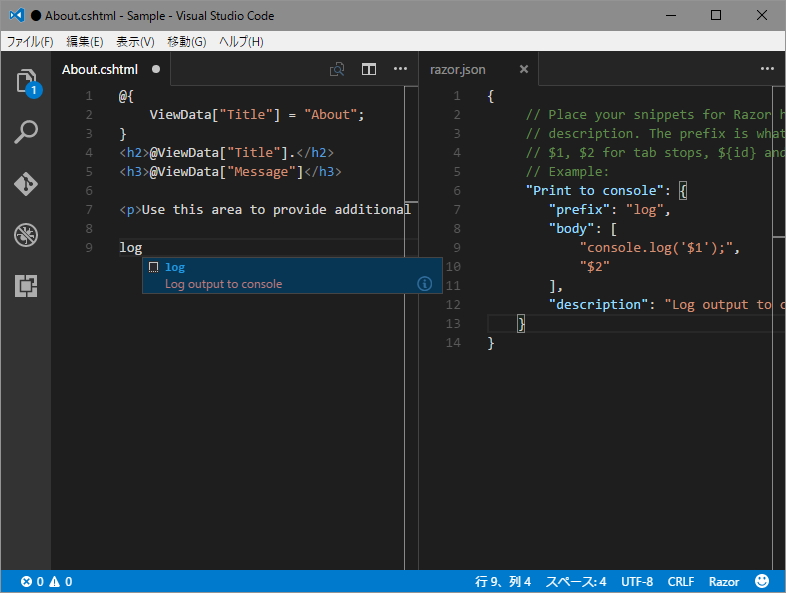Image resolution: width=786 pixels, height=593 pixels.
Task: Click the h3 ViewData["Message"] line
Action: (230, 171)
